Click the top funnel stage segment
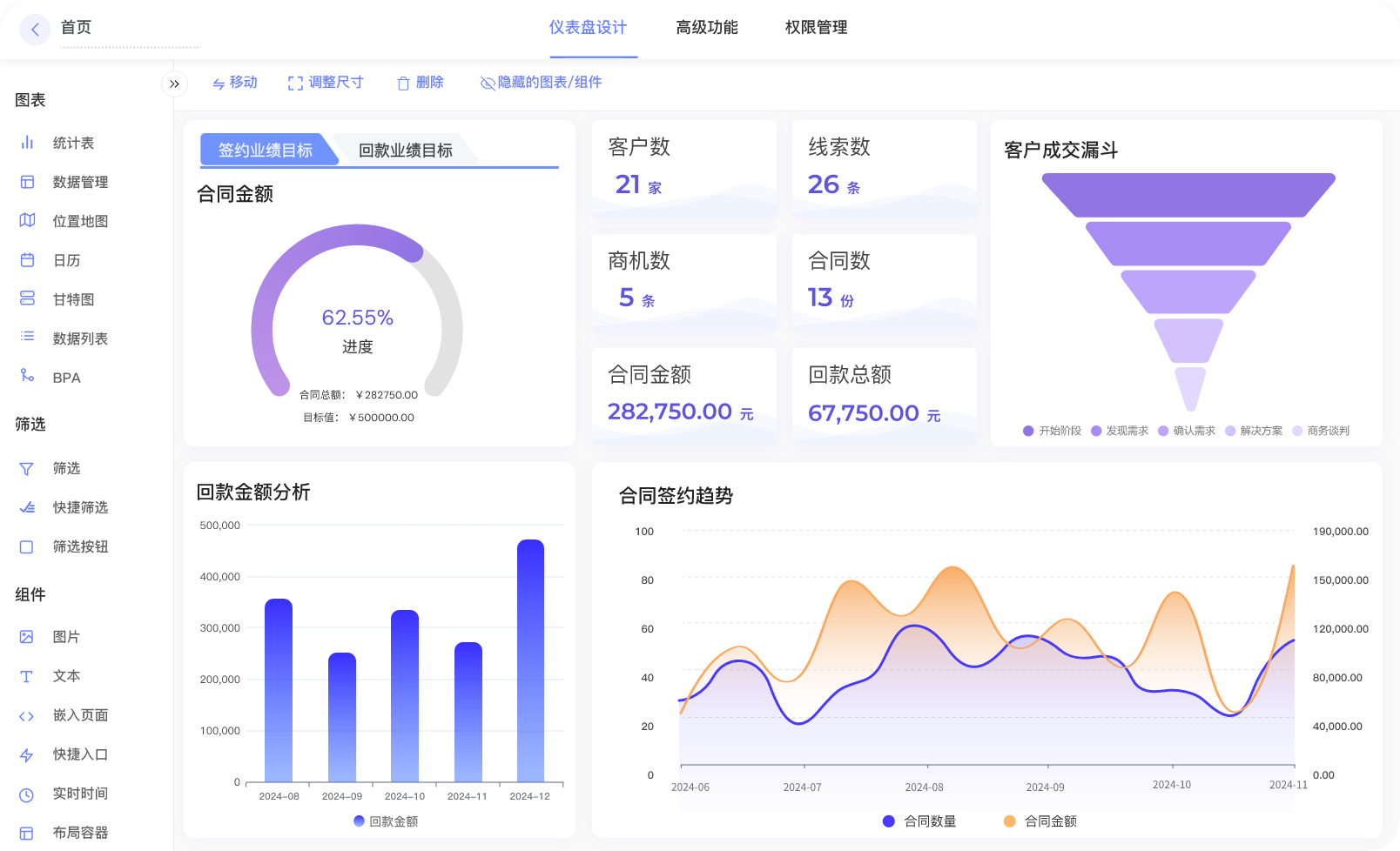 pyautogui.click(x=1188, y=195)
